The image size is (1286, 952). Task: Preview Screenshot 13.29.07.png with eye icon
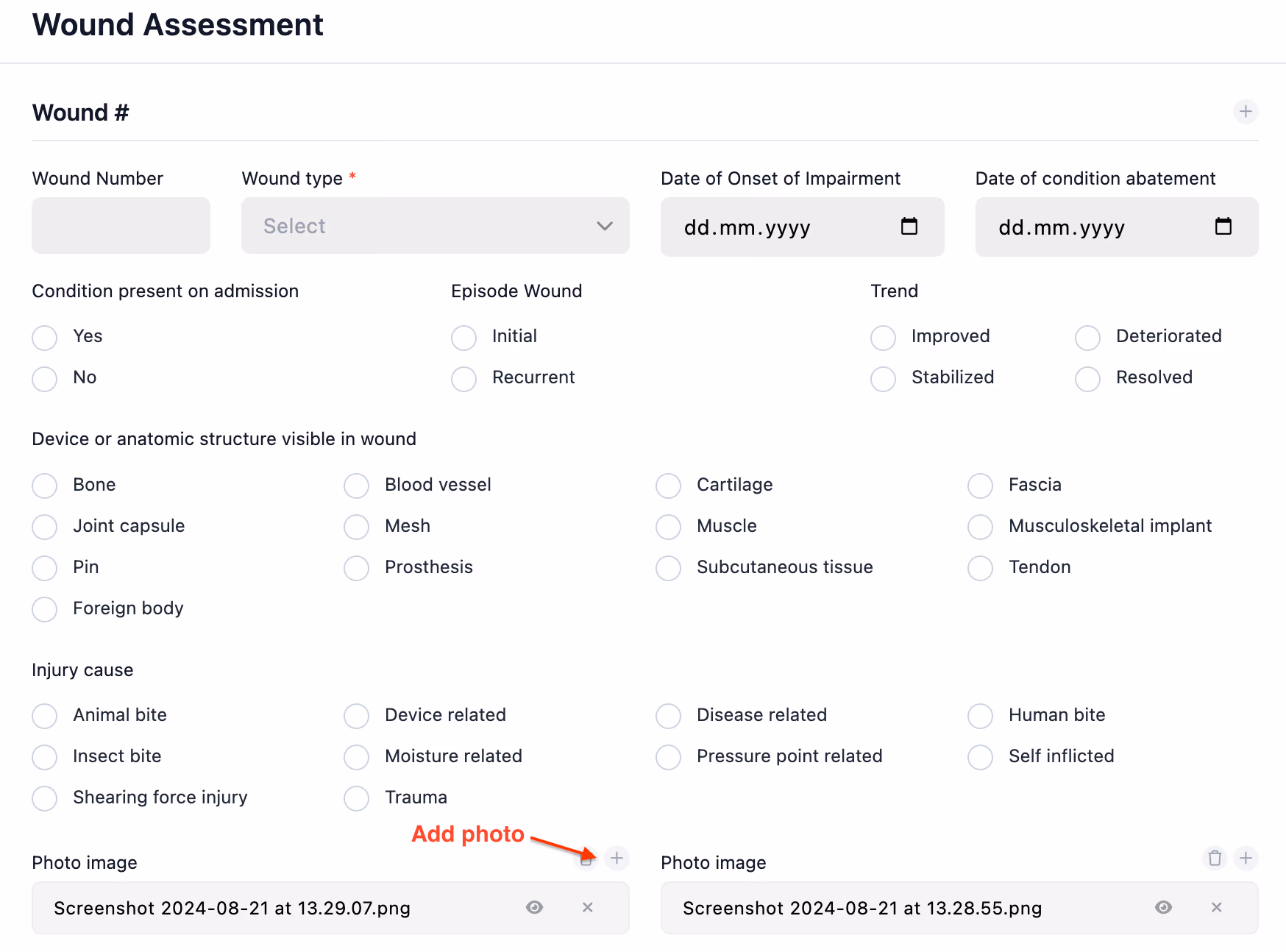pos(535,907)
